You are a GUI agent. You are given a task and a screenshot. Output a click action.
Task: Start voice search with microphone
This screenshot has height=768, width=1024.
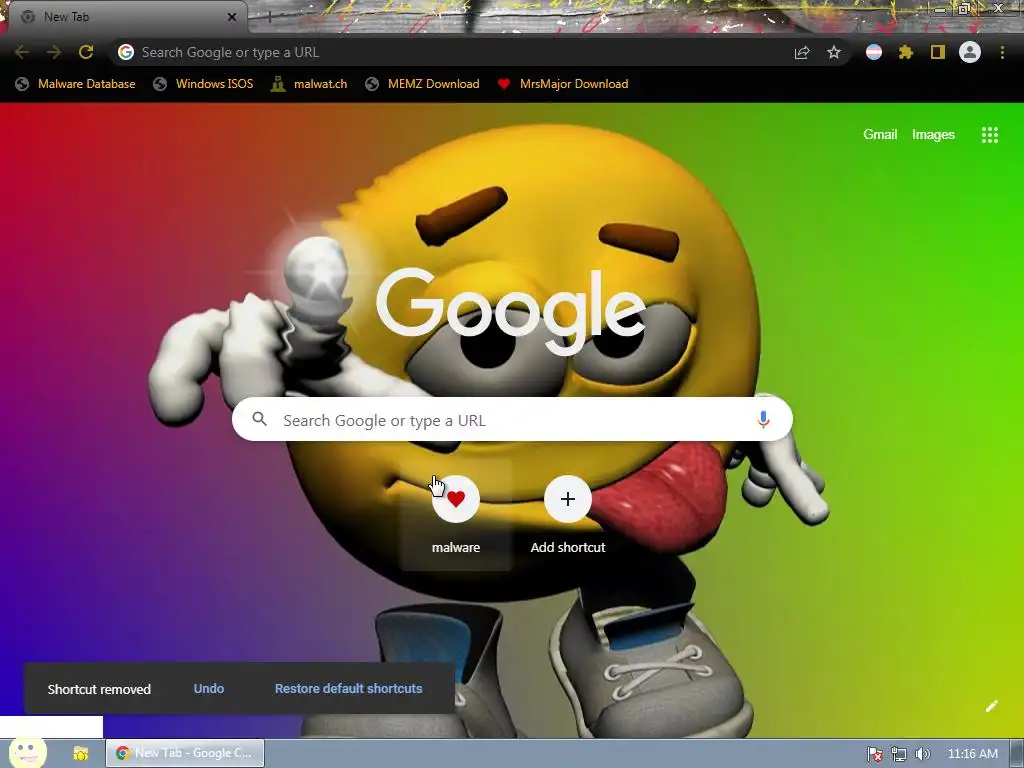click(x=763, y=419)
